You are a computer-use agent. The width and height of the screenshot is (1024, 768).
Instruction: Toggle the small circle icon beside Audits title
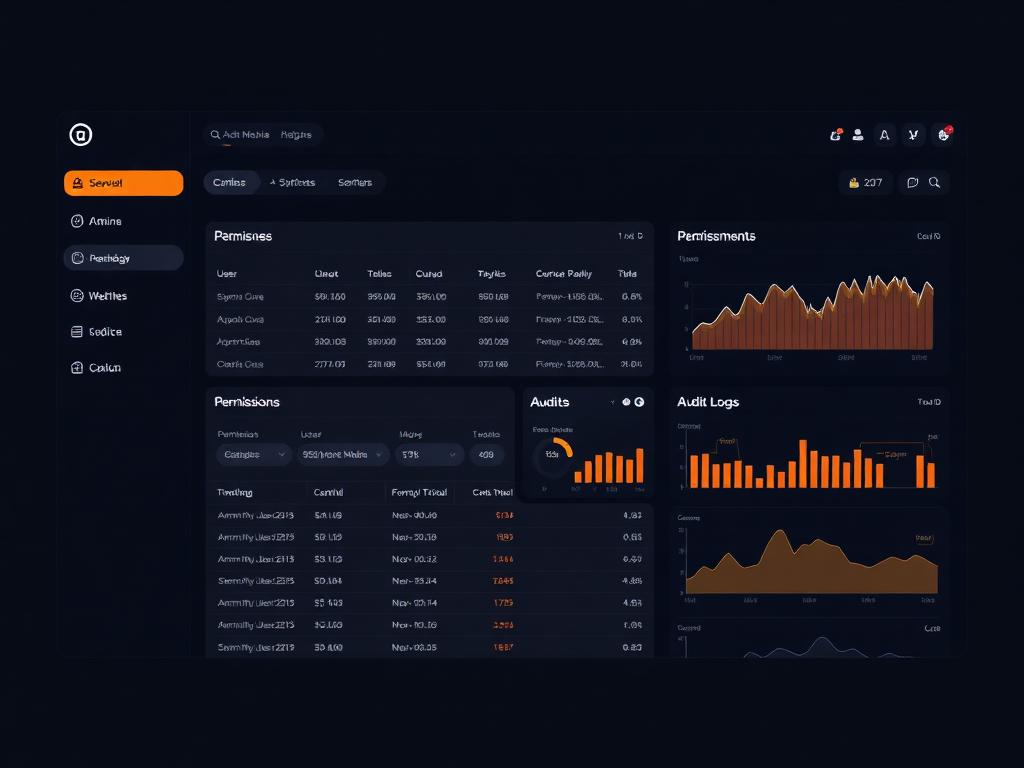tap(627, 402)
